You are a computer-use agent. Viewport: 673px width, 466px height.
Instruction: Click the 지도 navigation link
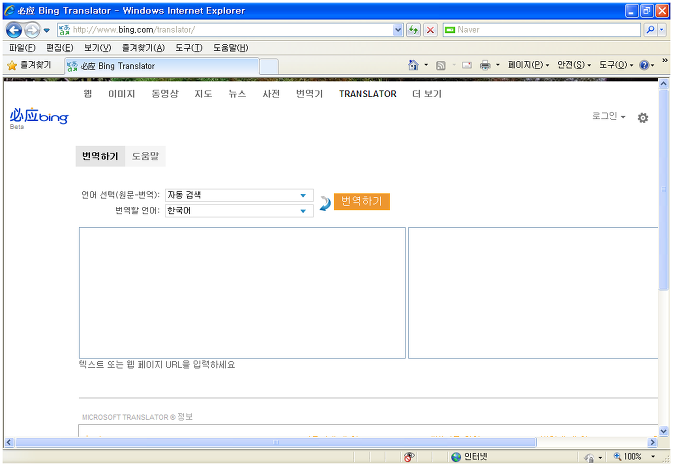pos(203,94)
